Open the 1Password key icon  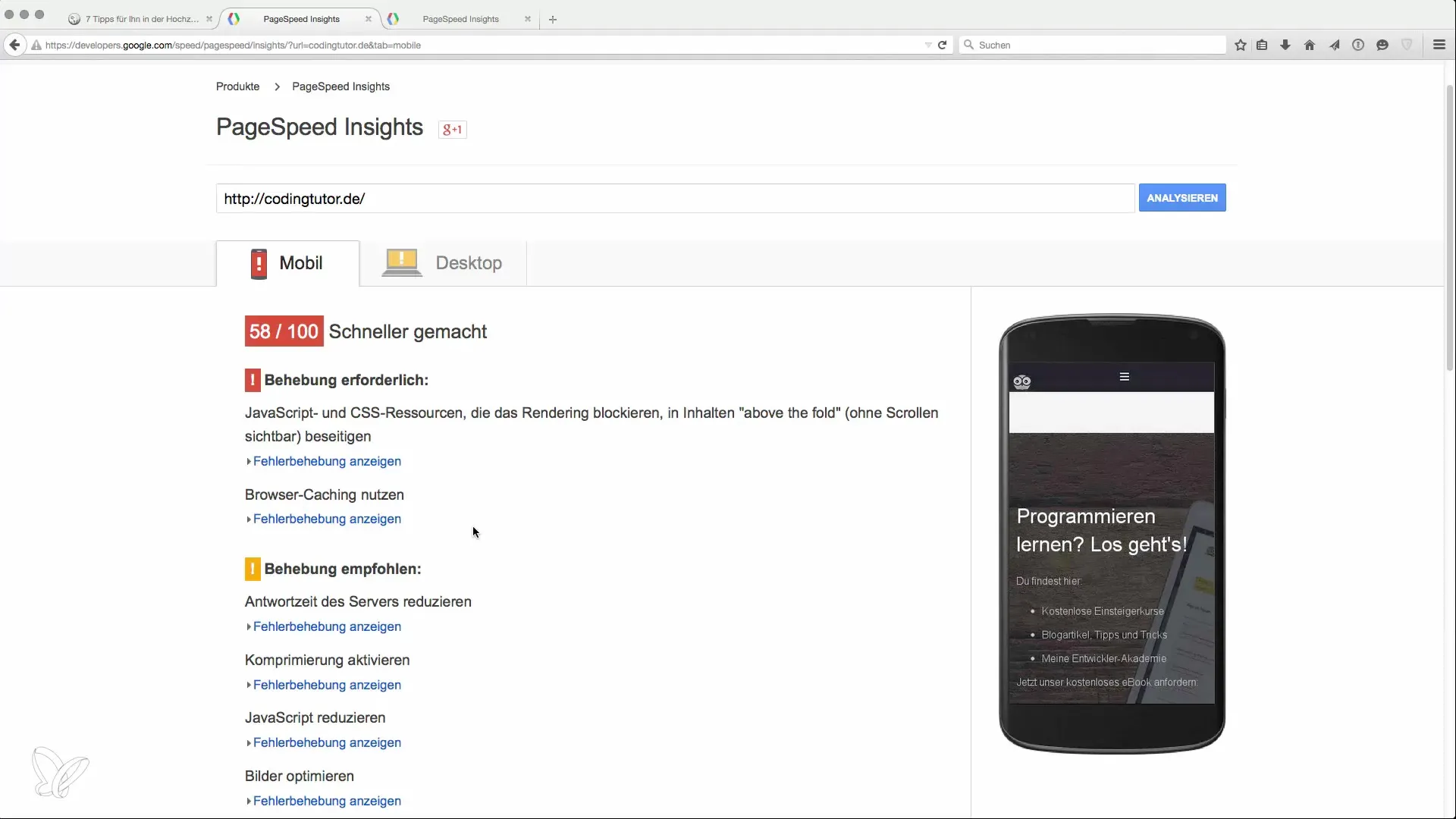pyautogui.click(x=1358, y=45)
